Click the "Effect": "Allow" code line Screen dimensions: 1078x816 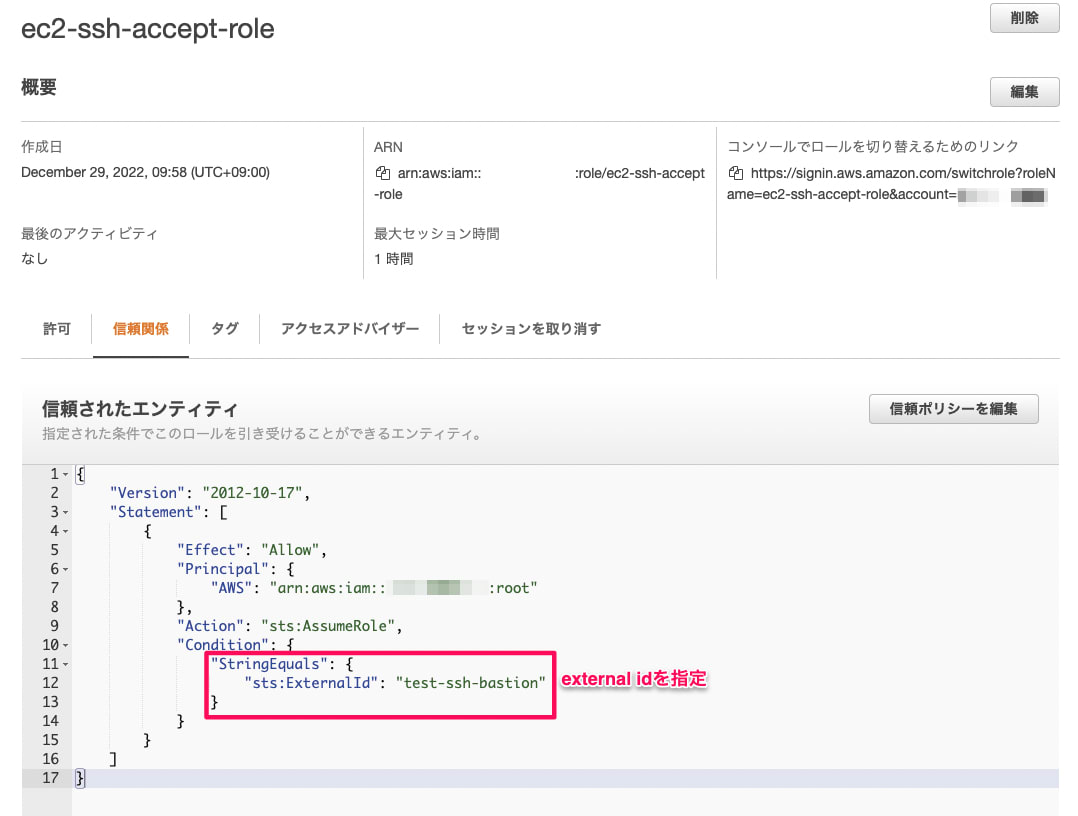coord(252,550)
